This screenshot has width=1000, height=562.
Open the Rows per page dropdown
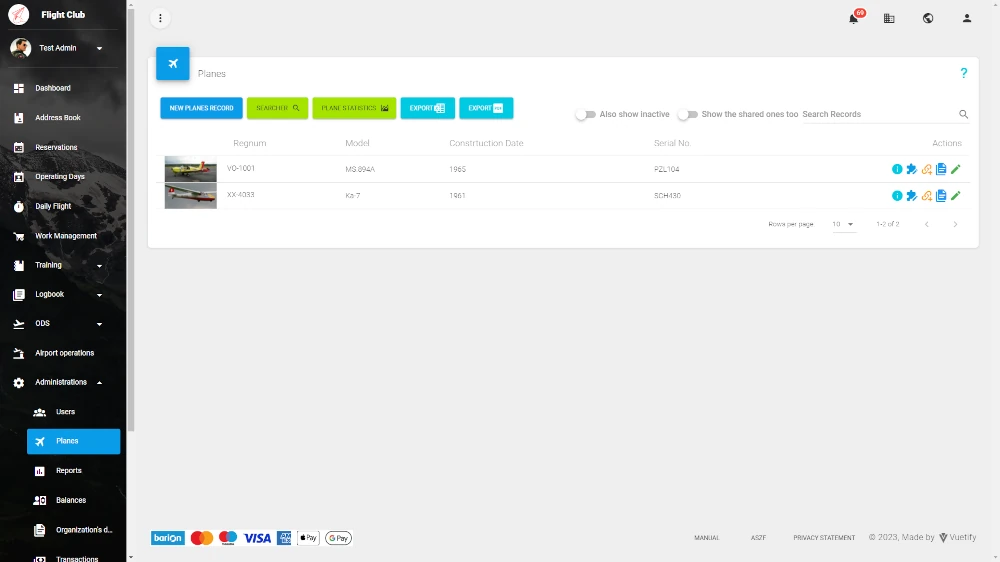(x=842, y=225)
